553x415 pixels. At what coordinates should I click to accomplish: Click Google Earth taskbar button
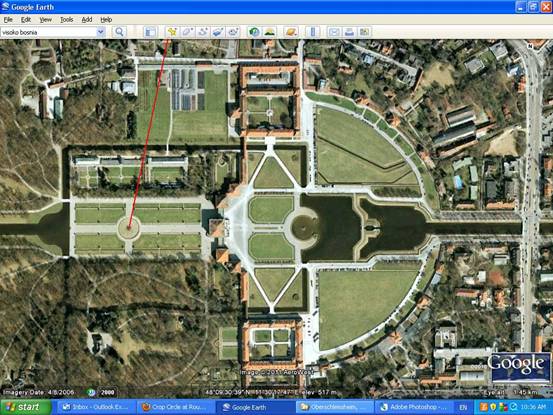coord(255,407)
